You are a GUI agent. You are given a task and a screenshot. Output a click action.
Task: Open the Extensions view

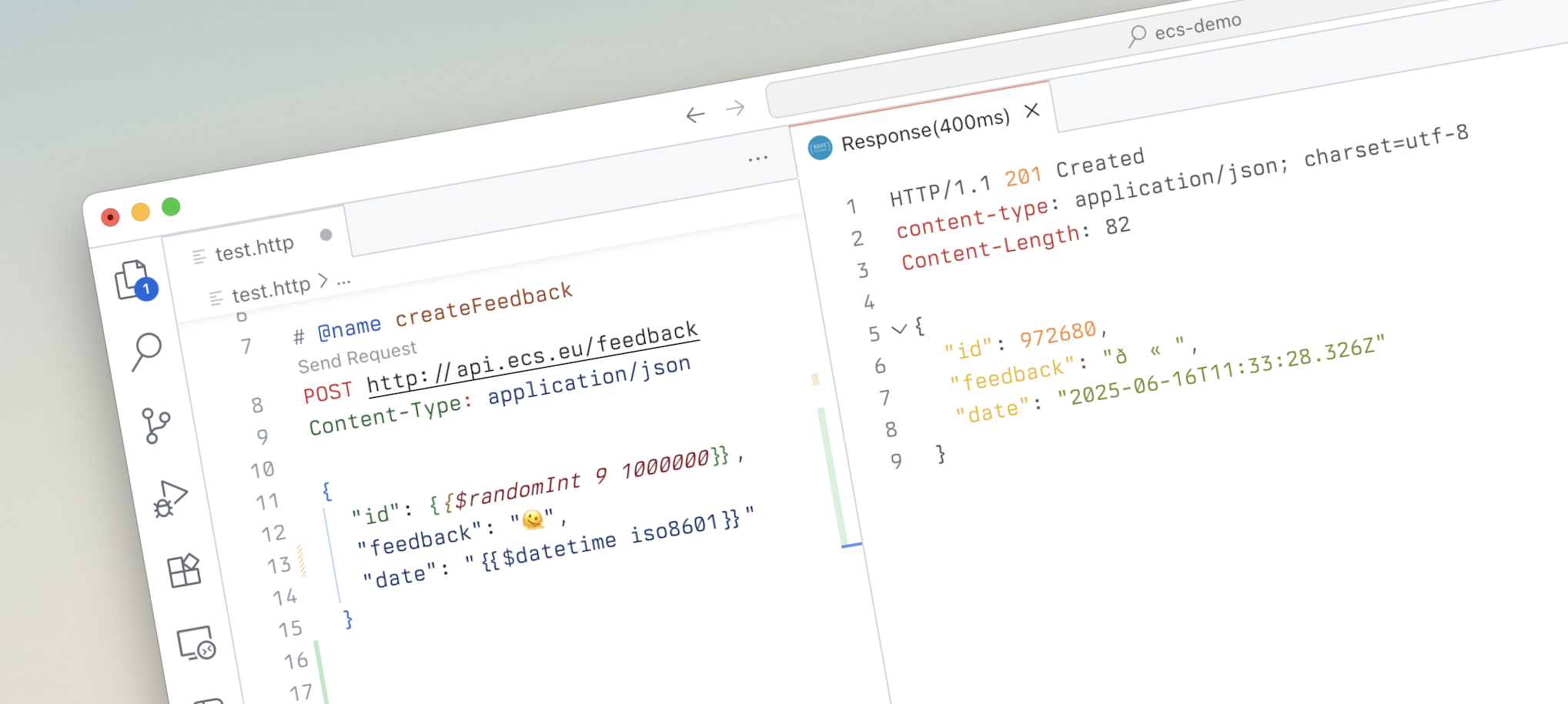[184, 571]
